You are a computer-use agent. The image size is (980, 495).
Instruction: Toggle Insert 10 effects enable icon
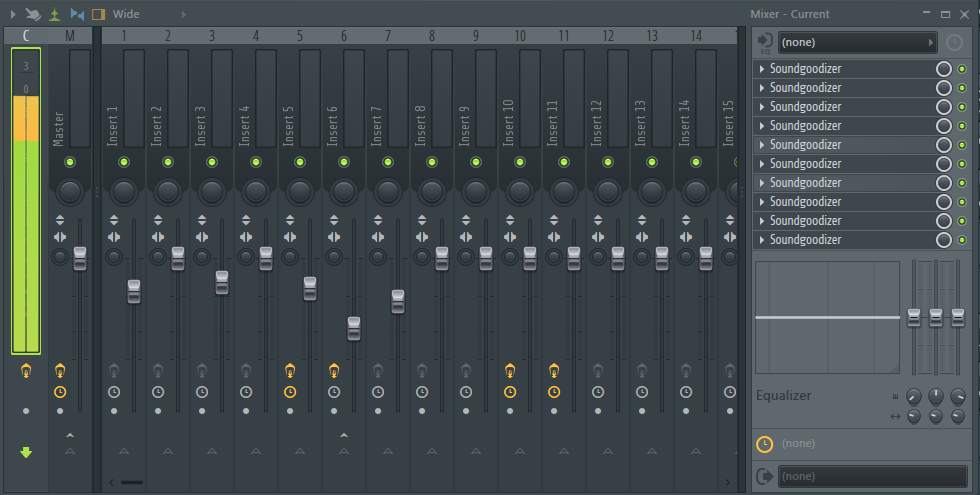coord(510,371)
